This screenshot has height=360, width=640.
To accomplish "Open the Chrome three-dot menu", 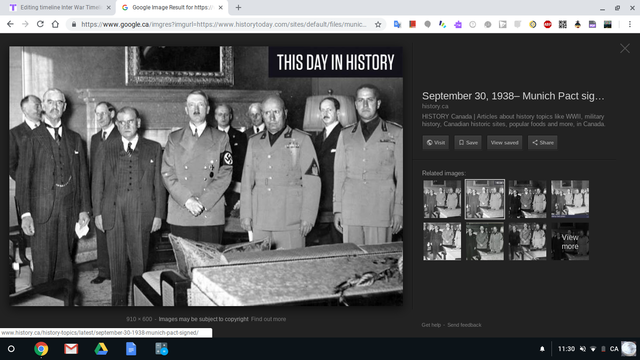I will click(x=629, y=24).
